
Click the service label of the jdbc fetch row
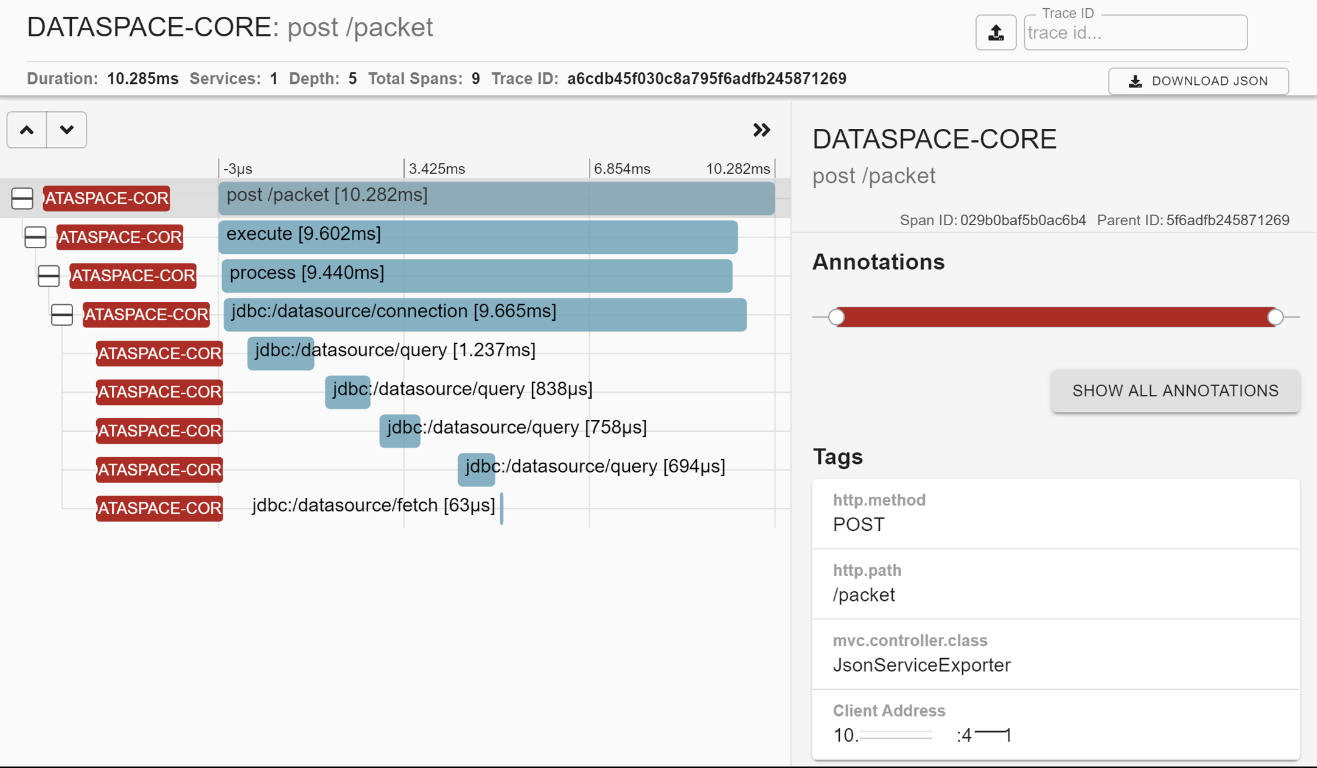159,508
